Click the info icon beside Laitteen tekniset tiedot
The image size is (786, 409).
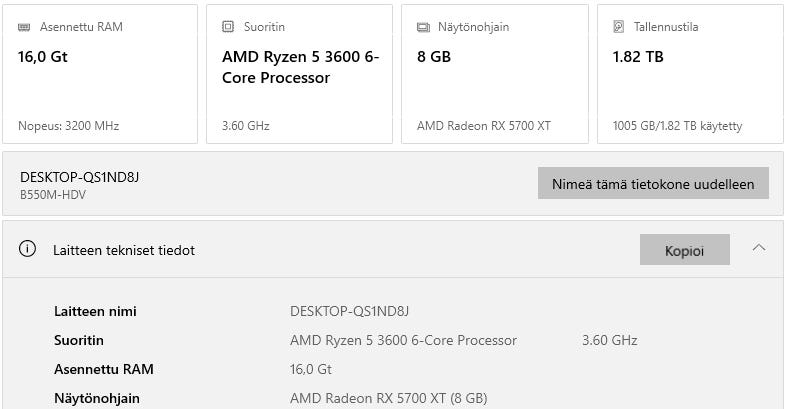[28, 250]
